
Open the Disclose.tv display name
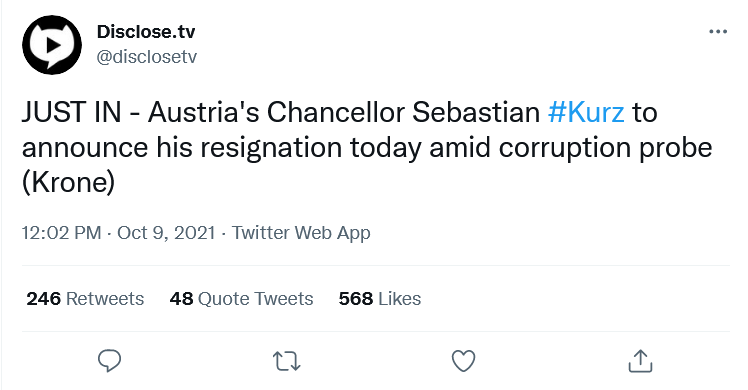[x=146, y=31]
